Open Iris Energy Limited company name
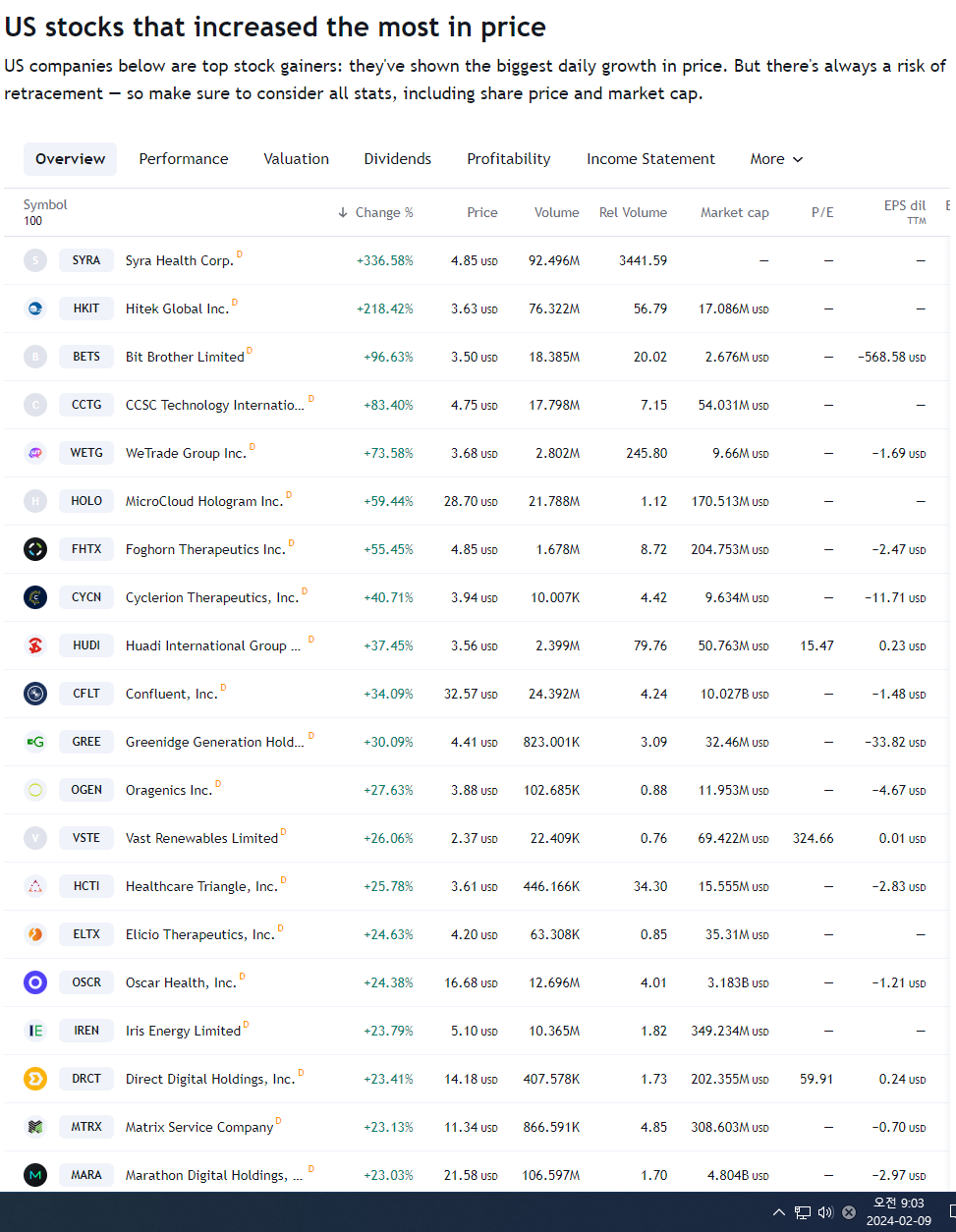 tap(183, 1031)
